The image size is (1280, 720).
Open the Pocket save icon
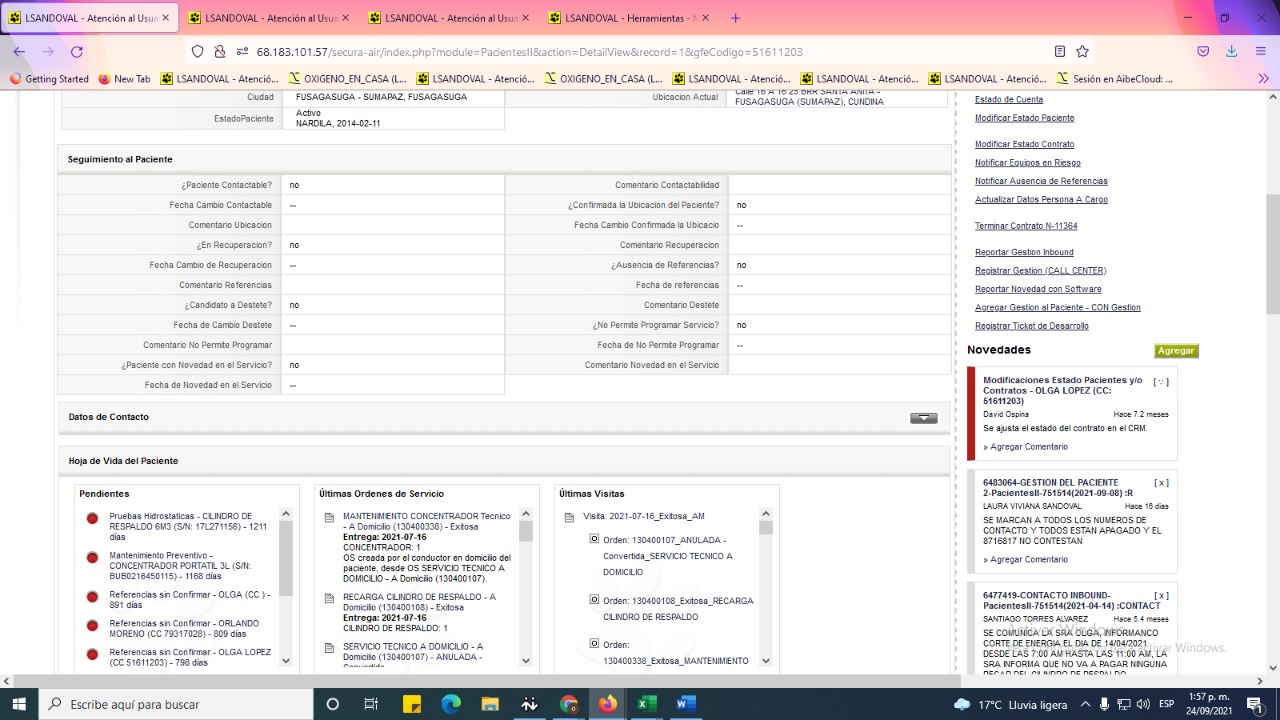[1203, 51]
